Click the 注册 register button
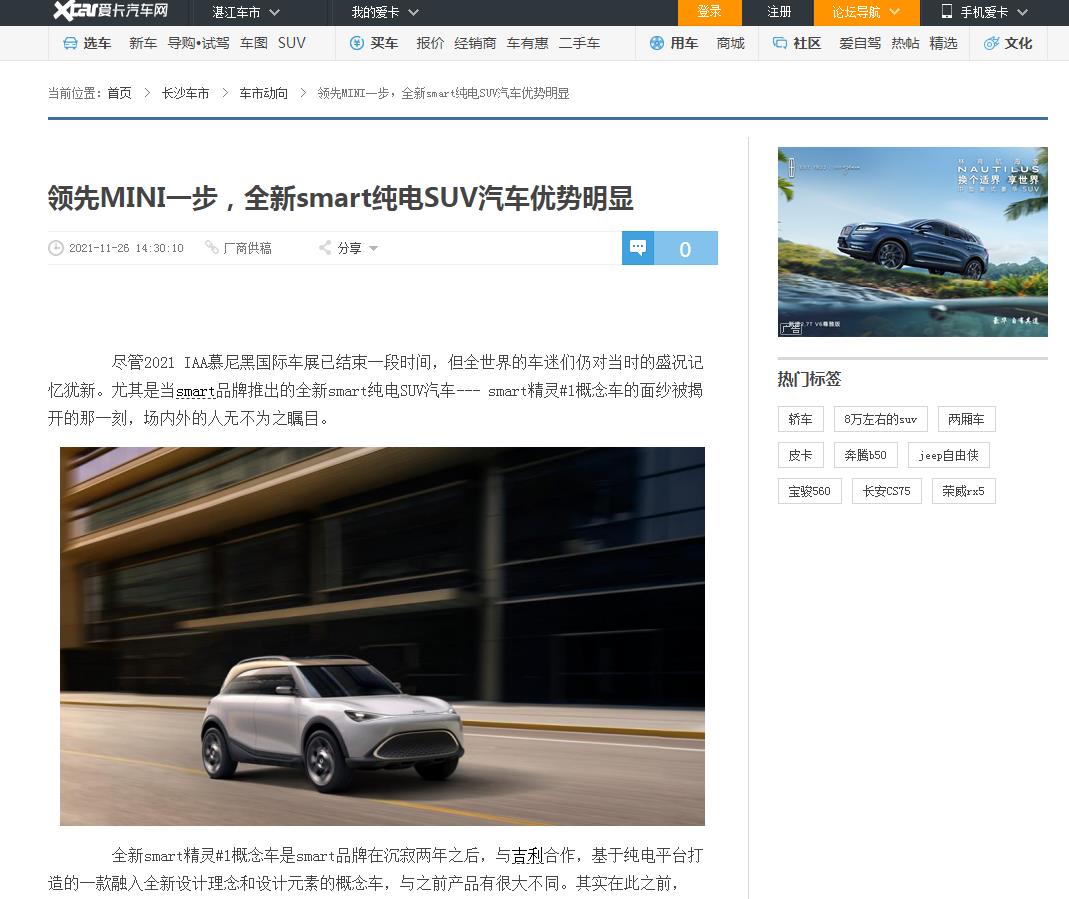Image resolution: width=1069 pixels, height=899 pixels. coord(779,12)
